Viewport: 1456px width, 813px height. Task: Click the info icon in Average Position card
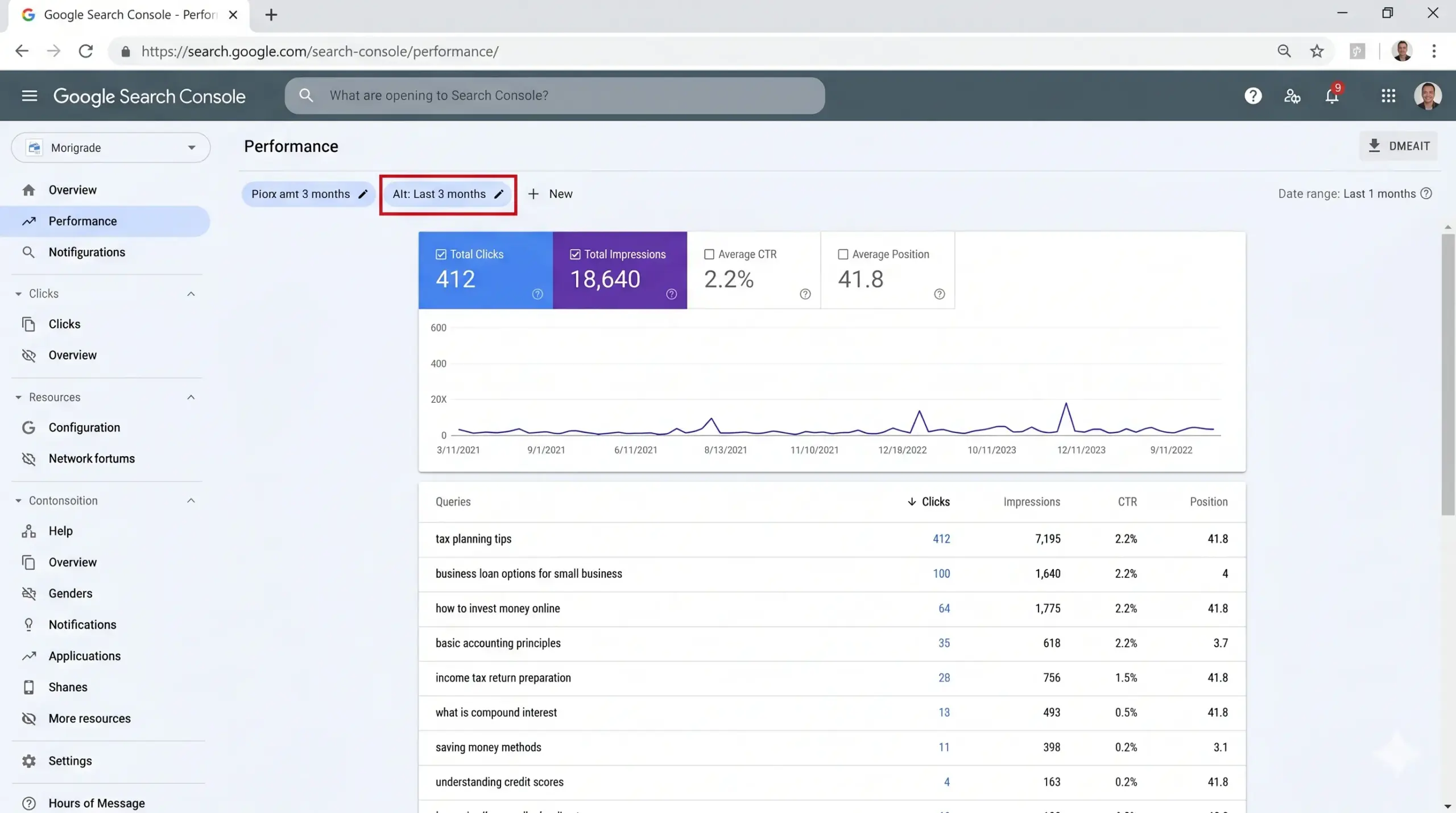(940, 294)
